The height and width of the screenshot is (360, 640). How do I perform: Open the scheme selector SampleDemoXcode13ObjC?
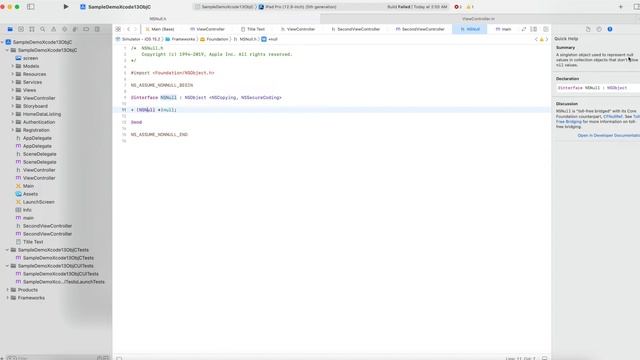224,7
